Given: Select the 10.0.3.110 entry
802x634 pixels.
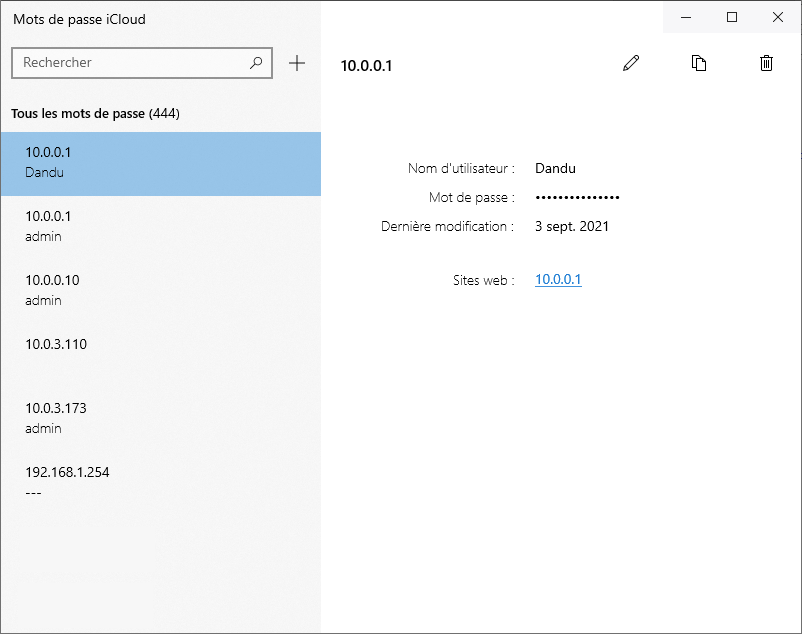Looking at the screenshot, I should coord(161,355).
